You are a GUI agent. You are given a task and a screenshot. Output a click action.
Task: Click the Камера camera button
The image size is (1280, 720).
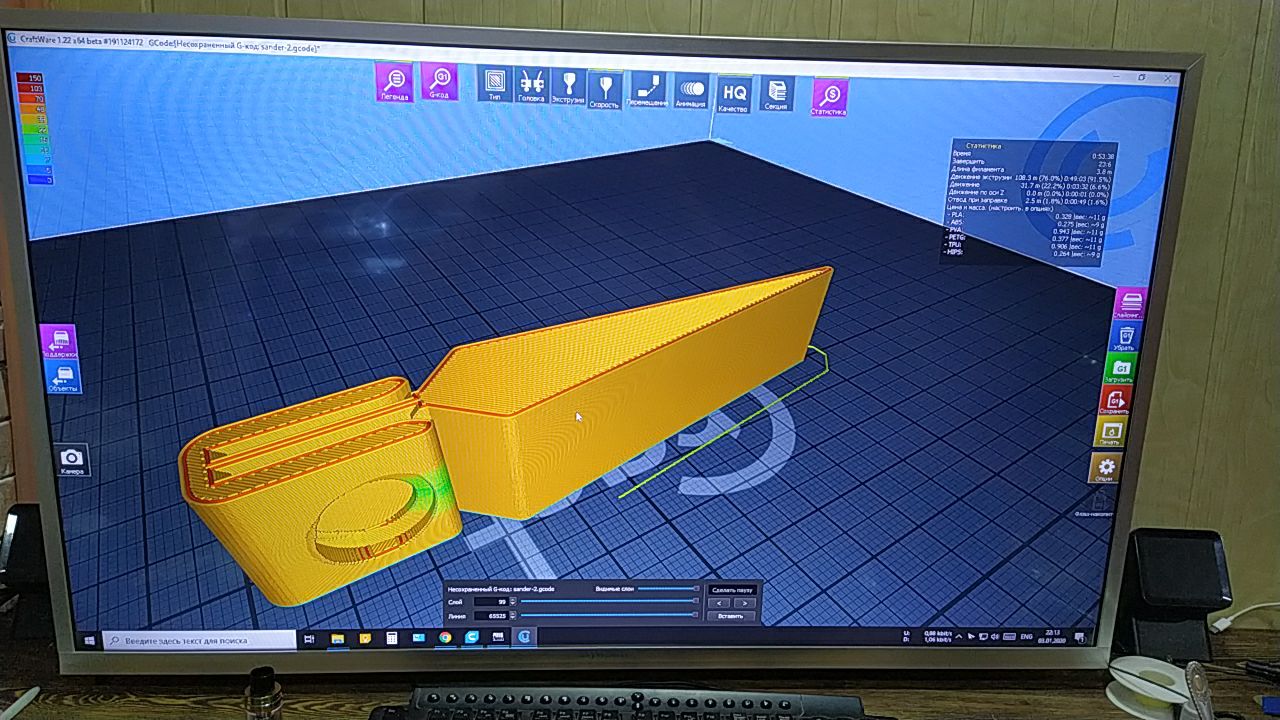(x=72, y=460)
